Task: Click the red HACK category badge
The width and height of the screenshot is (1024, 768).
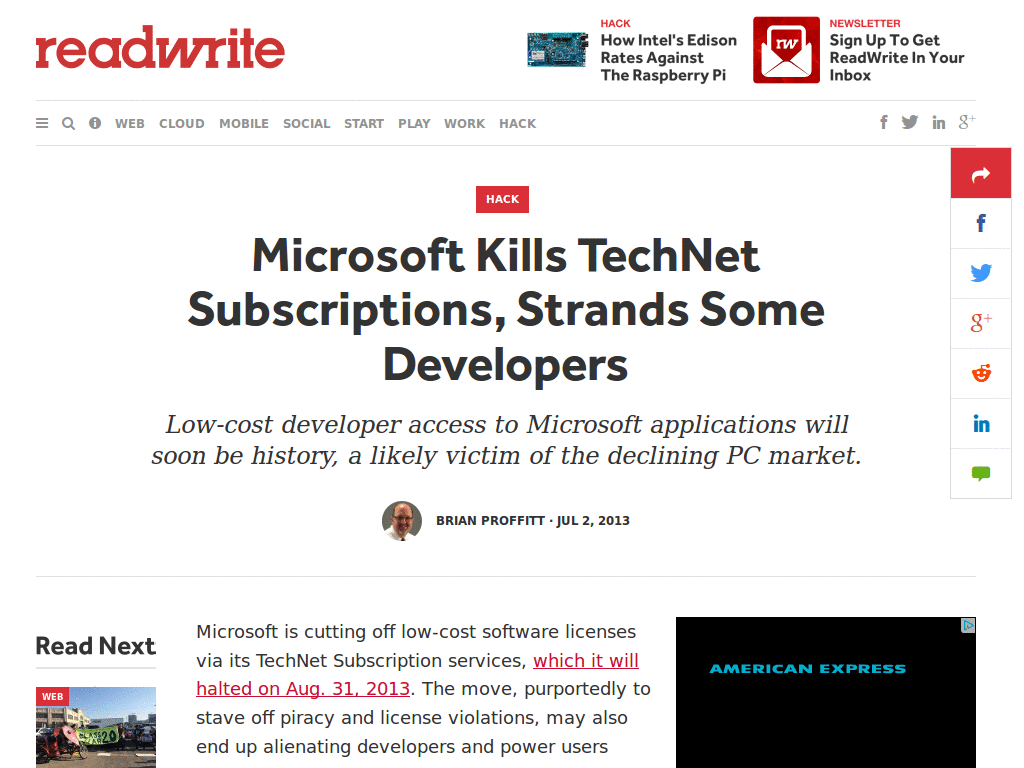Action: 502,199
